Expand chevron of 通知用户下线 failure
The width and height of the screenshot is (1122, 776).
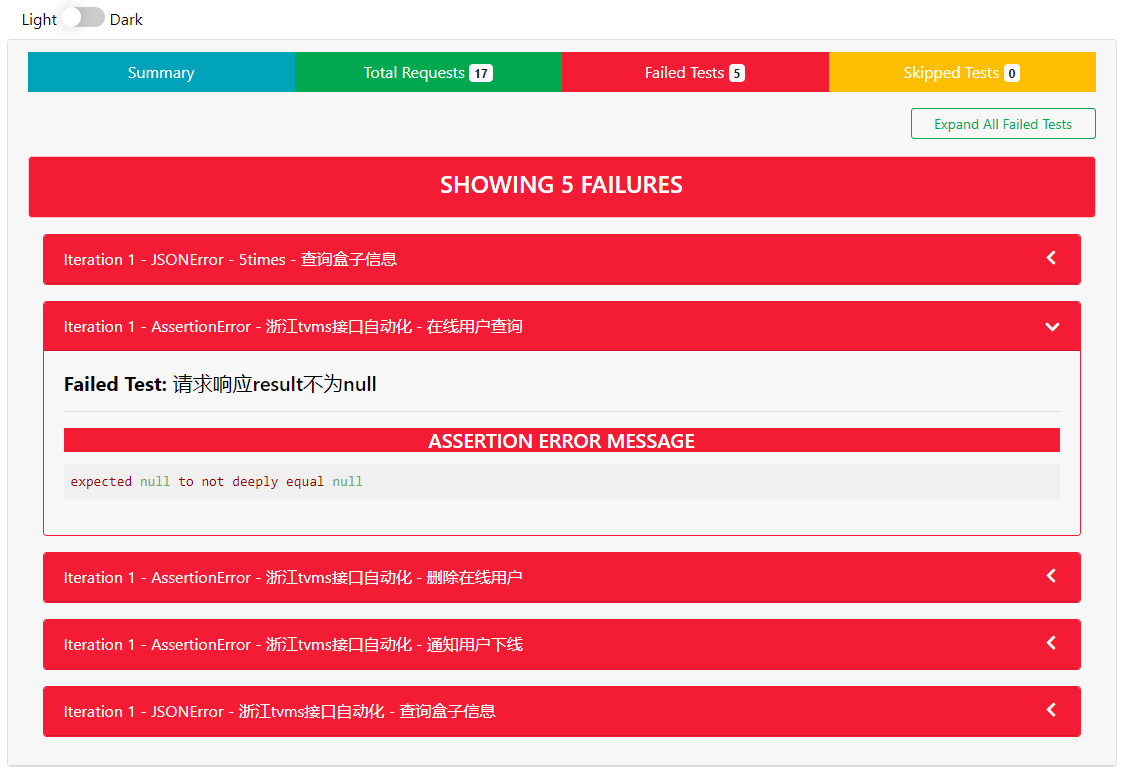[1051, 644]
